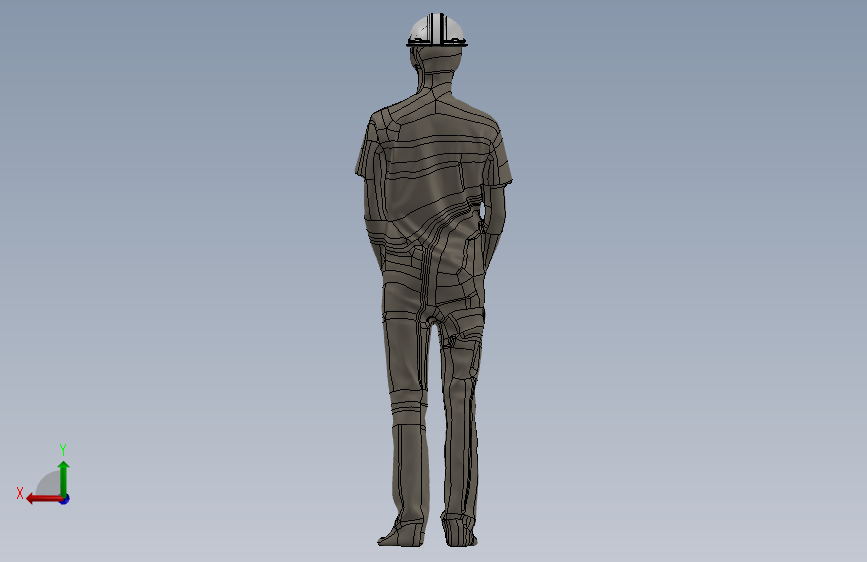The height and width of the screenshot is (562, 867).
Task: Click the blue Z axis dot of triad
Action: pos(65,499)
